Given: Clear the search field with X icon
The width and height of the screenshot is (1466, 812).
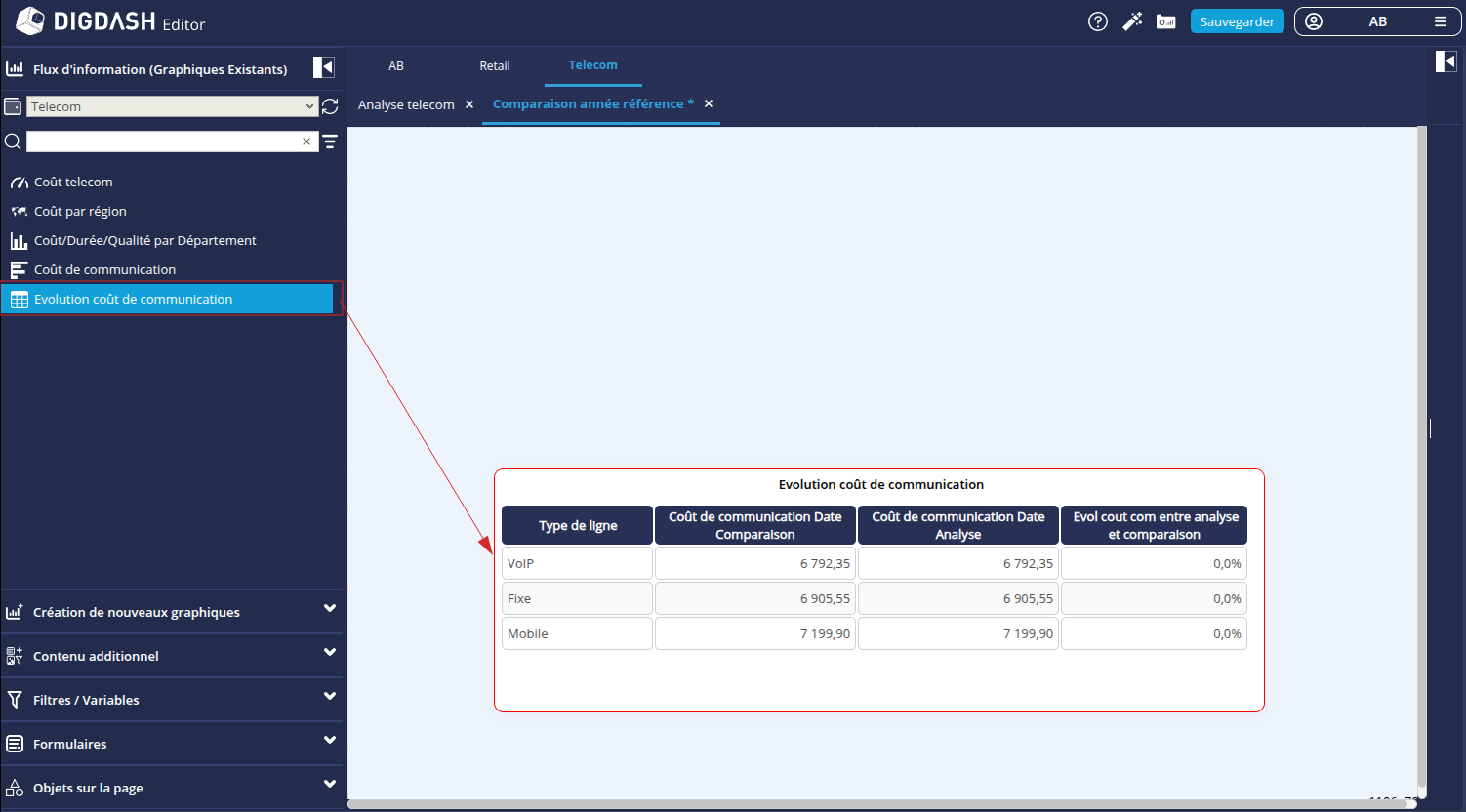Looking at the screenshot, I should point(306,142).
